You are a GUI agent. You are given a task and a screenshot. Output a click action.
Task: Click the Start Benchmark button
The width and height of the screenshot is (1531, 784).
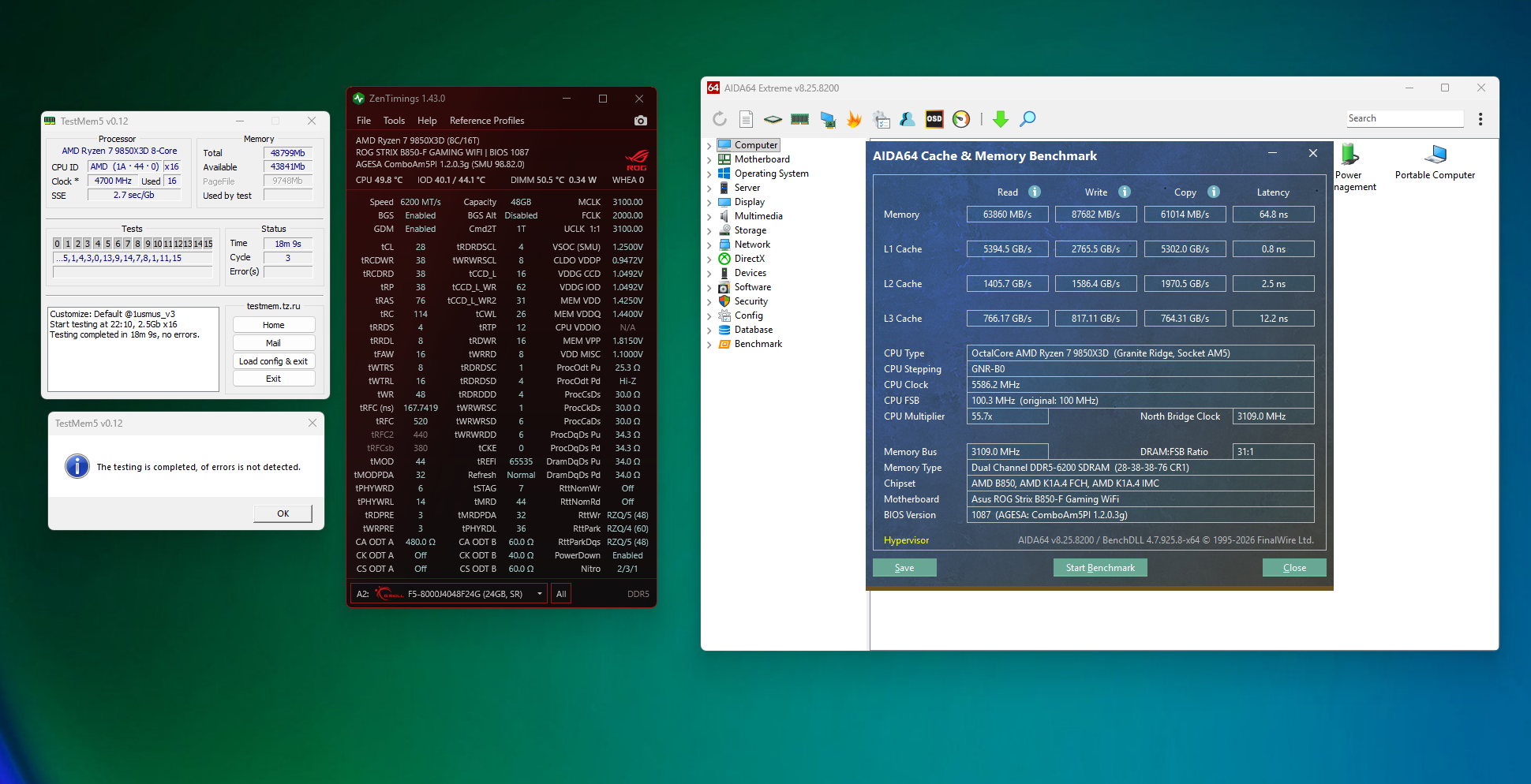pos(1100,568)
